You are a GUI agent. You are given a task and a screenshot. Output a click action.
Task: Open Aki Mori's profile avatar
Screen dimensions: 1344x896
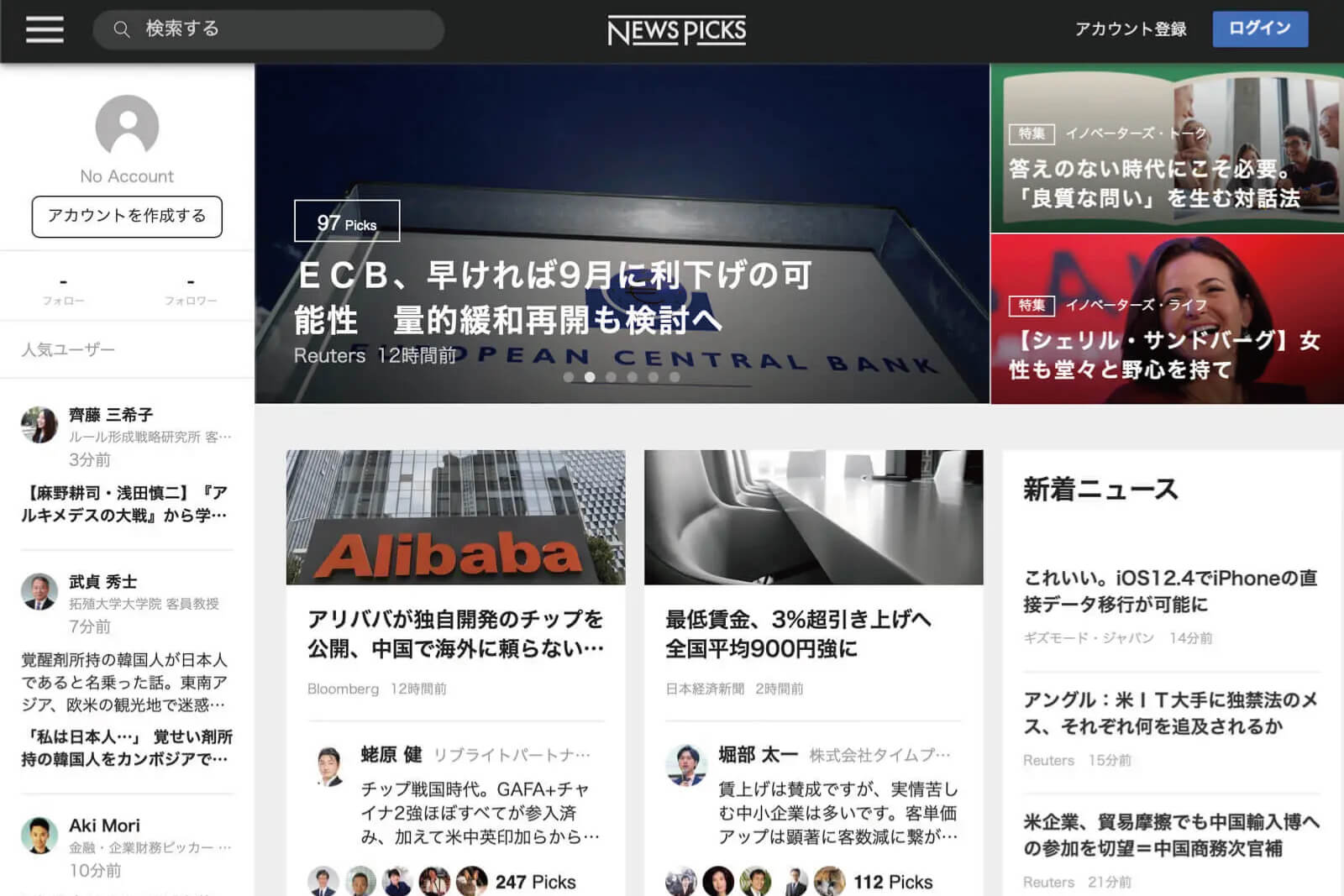click(x=39, y=836)
